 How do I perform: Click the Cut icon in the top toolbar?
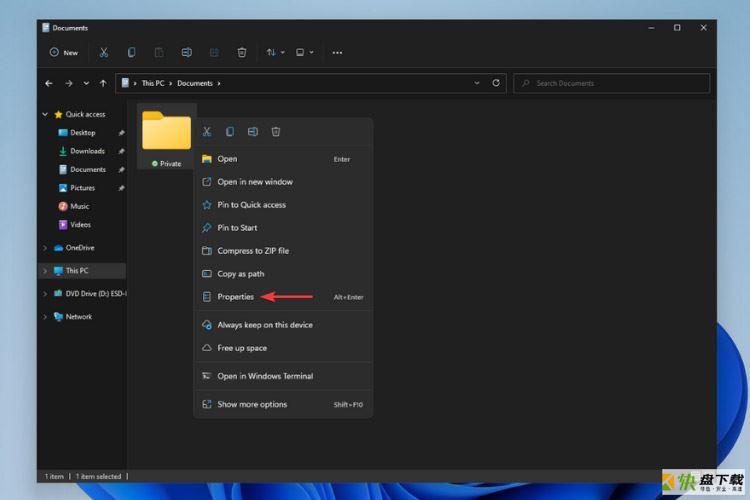click(x=103, y=53)
